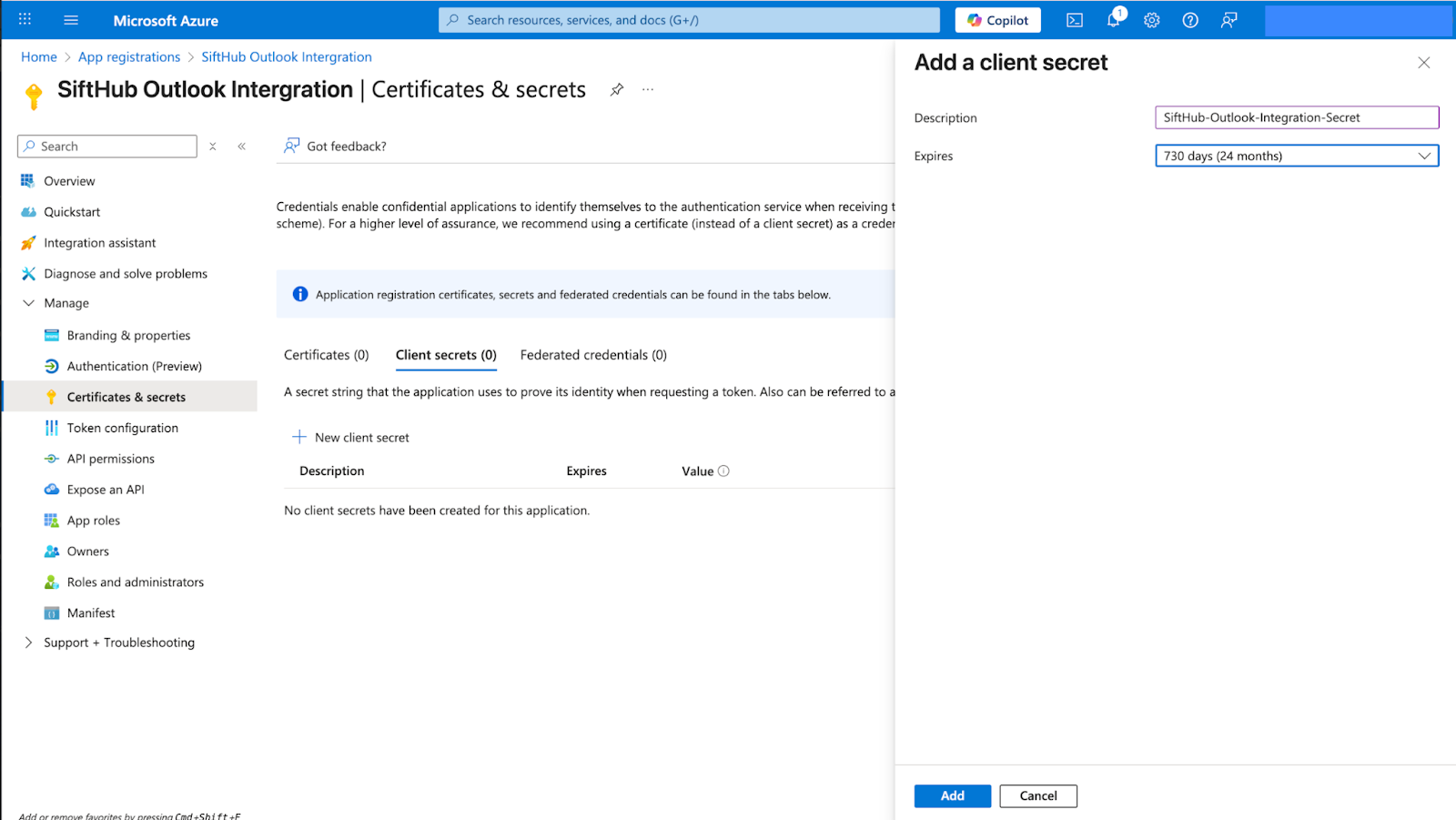Image resolution: width=1456 pixels, height=820 pixels.
Task: Collapse the Manage section
Action: [x=29, y=303]
